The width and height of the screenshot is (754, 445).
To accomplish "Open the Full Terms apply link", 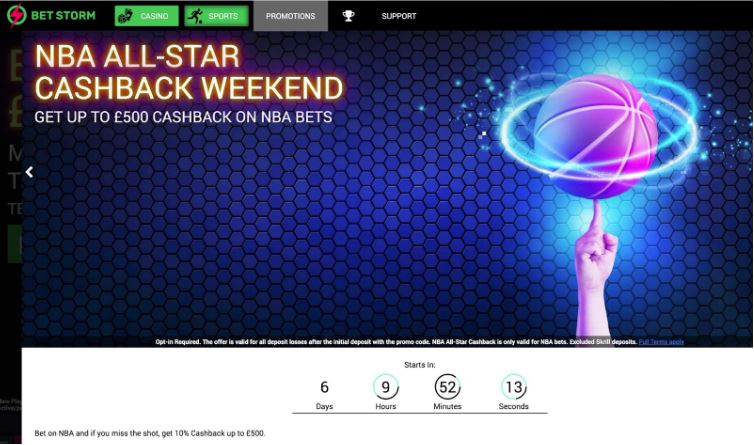I will (661, 342).
